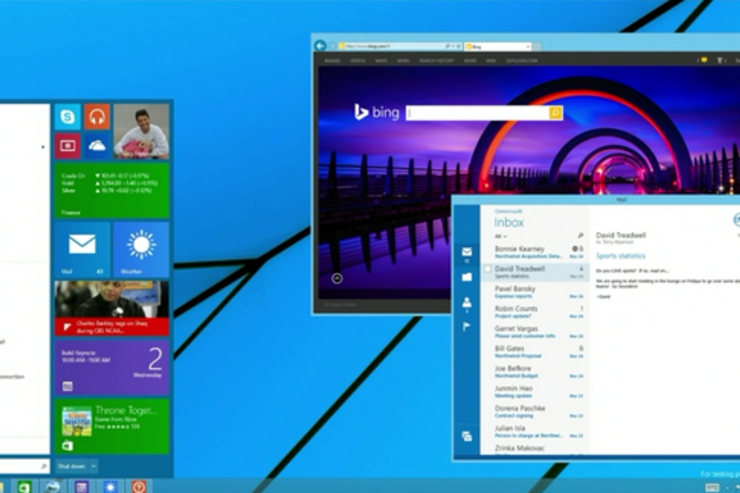Open the purple Calendar taskbar icon
This screenshot has width=740, height=493.
(x=81, y=486)
